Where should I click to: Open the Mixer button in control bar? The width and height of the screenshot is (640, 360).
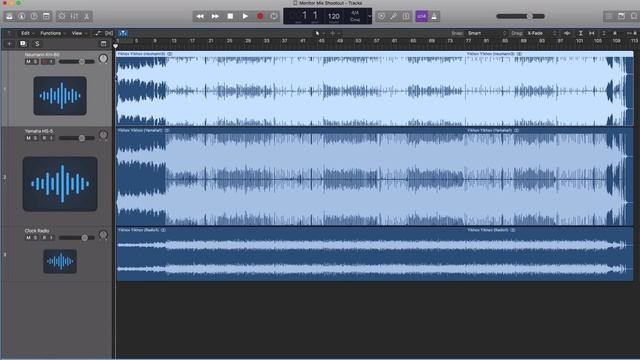click(x=74, y=16)
